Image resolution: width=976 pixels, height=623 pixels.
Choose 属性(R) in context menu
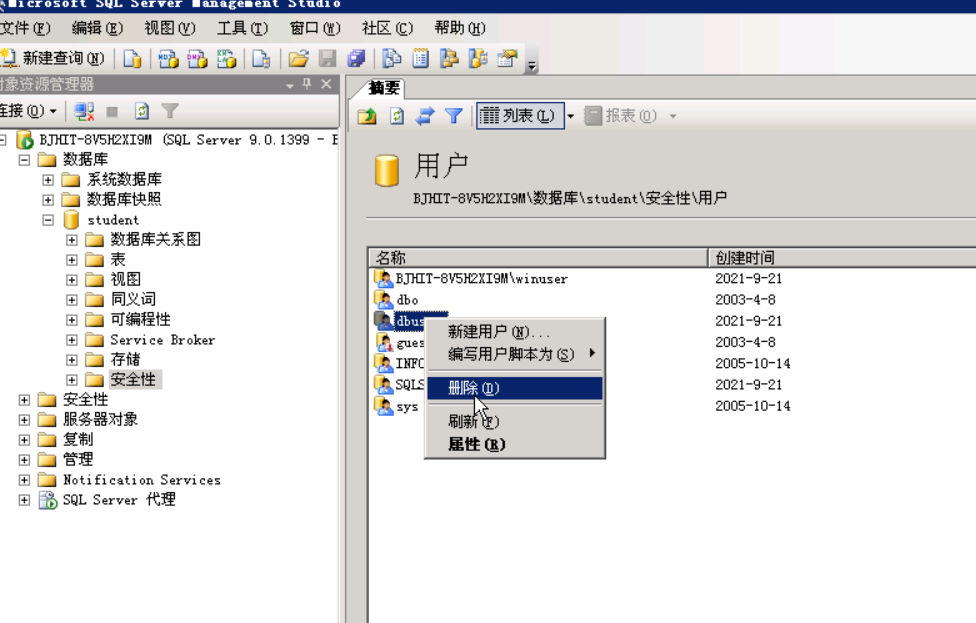coord(514,444)
